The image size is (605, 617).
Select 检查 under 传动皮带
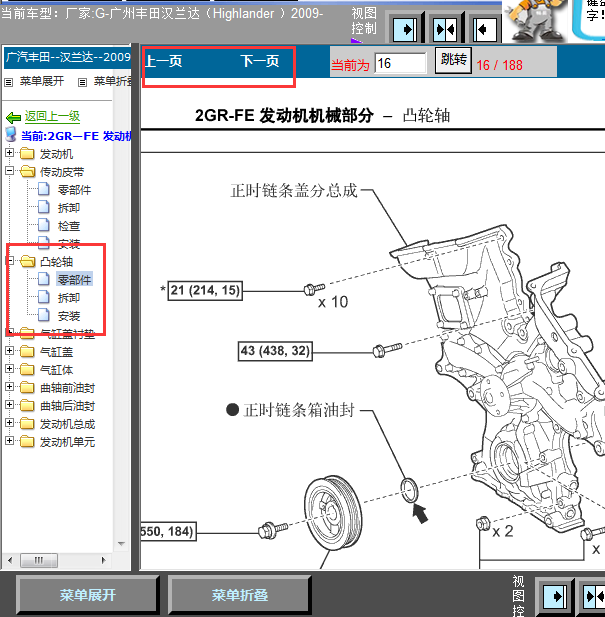tap(68, 226)
